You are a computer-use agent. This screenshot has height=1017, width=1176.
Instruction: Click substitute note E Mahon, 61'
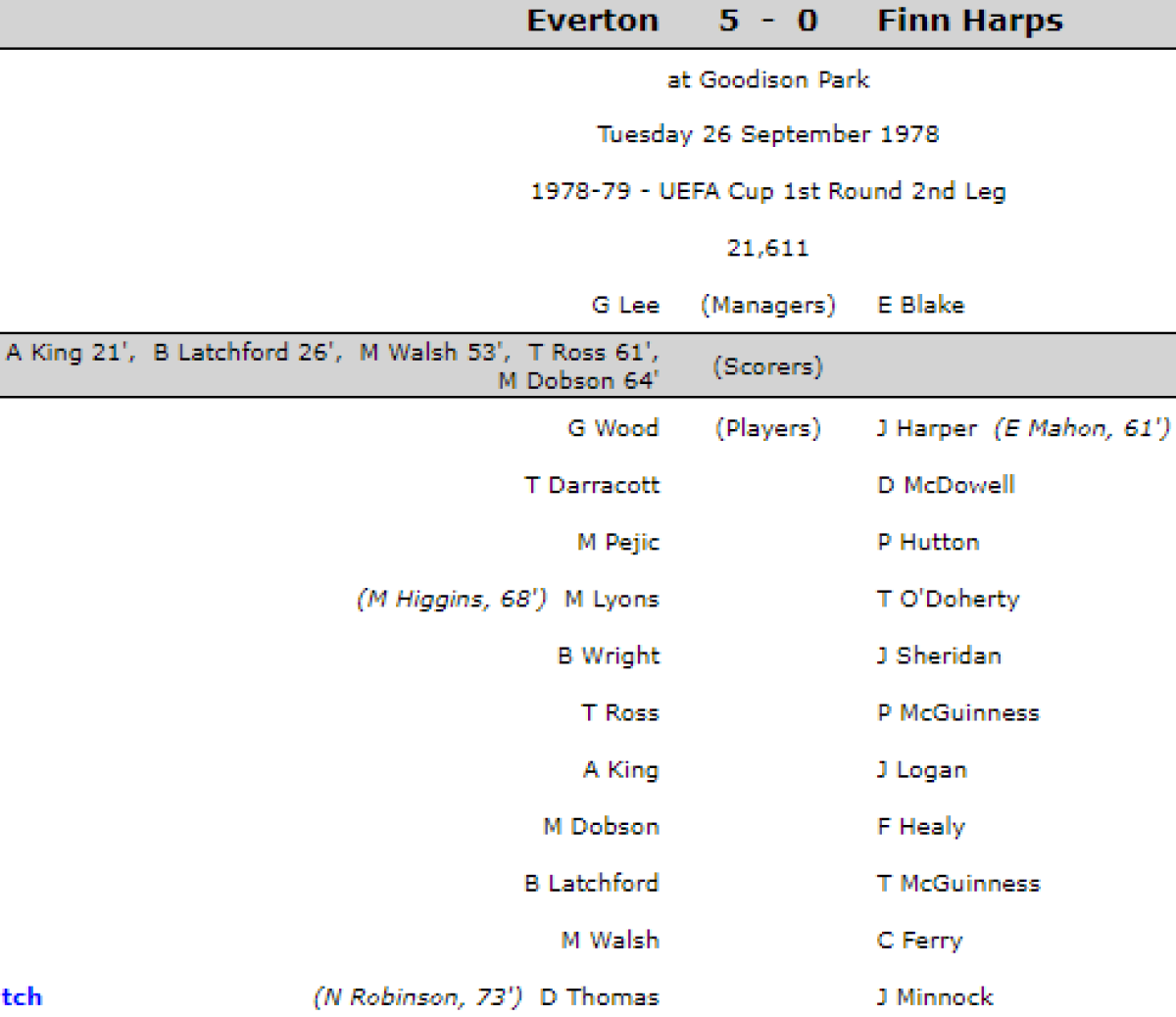point(1082,428)
